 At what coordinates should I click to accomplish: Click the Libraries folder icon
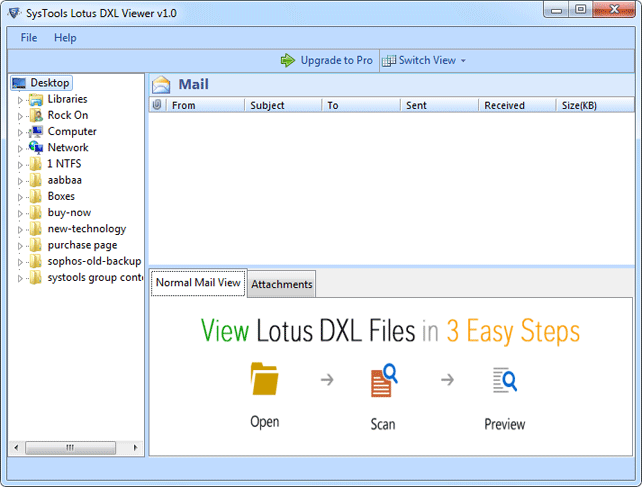pos(36,100)
